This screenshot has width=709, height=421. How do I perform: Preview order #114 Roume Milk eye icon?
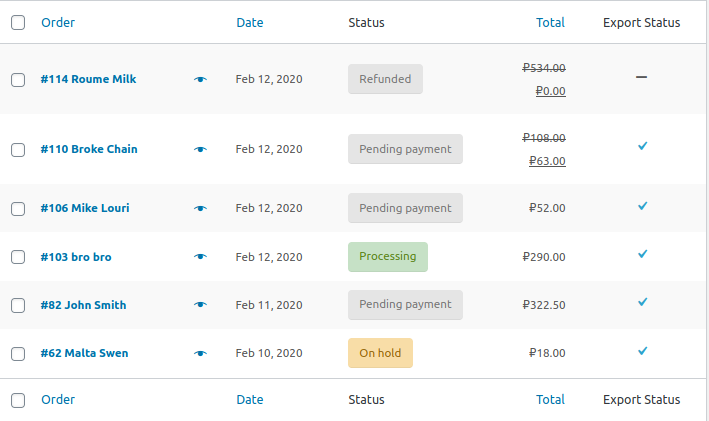[x=200, y=79]
